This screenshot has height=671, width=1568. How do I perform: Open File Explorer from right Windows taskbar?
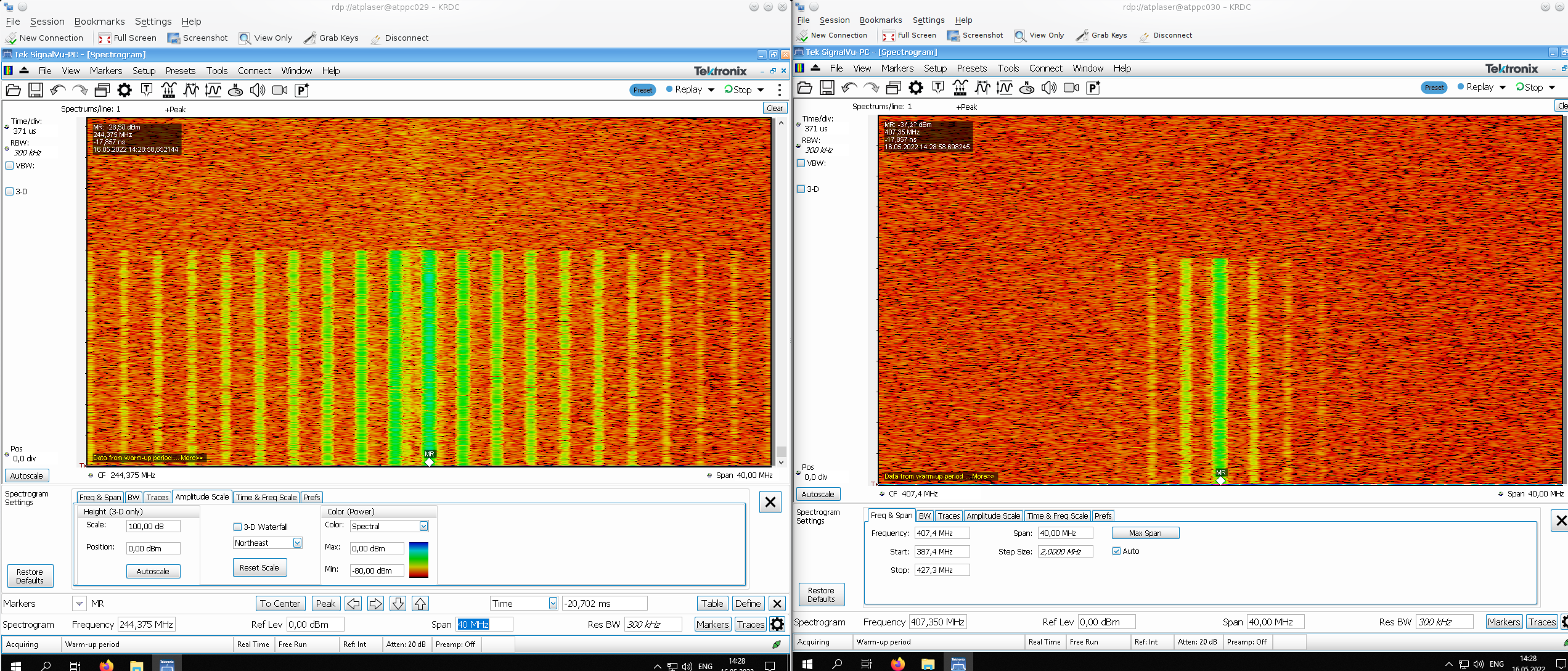[928, 664]
